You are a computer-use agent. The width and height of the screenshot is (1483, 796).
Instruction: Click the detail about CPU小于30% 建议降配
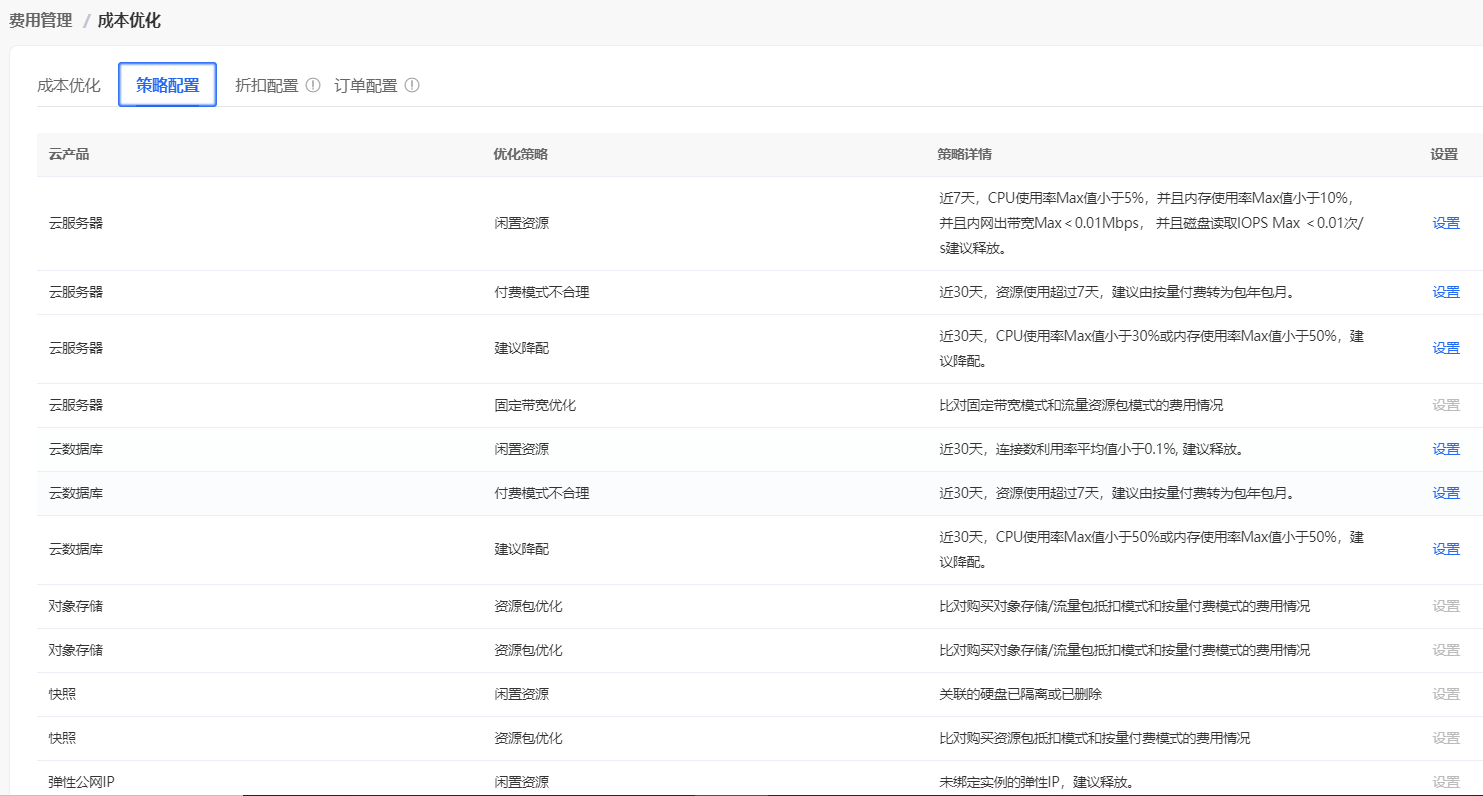coord(1151,348)
